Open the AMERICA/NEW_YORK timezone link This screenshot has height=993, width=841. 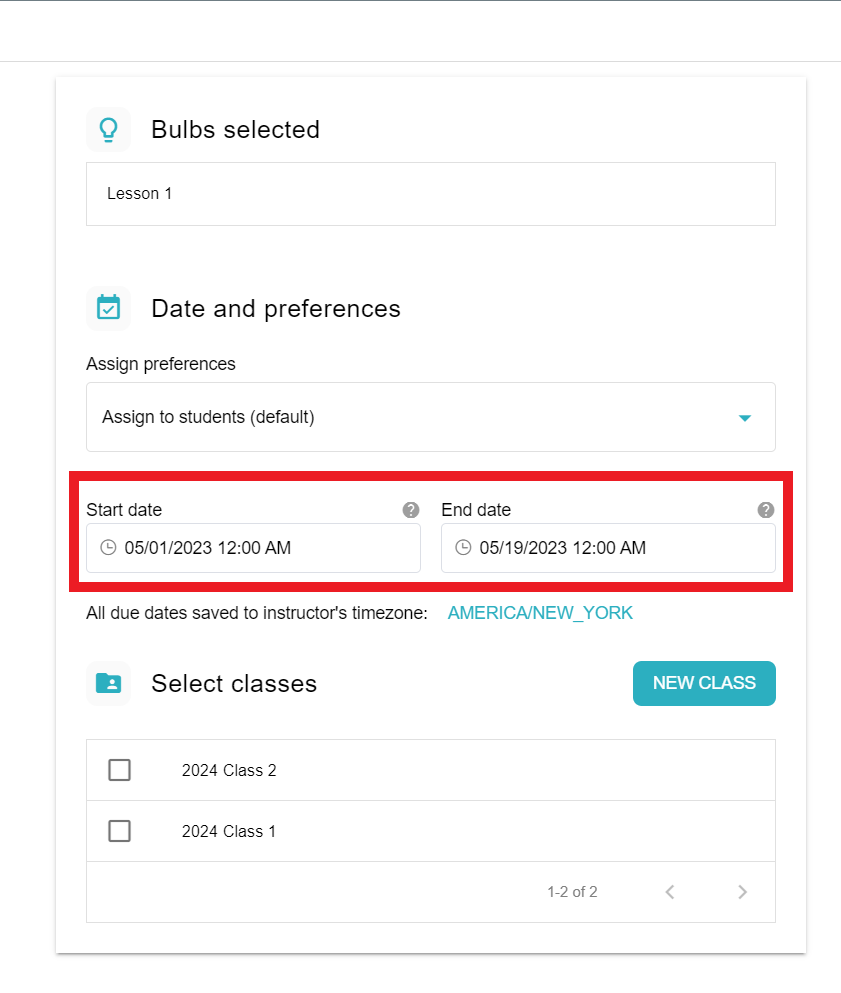540,613
